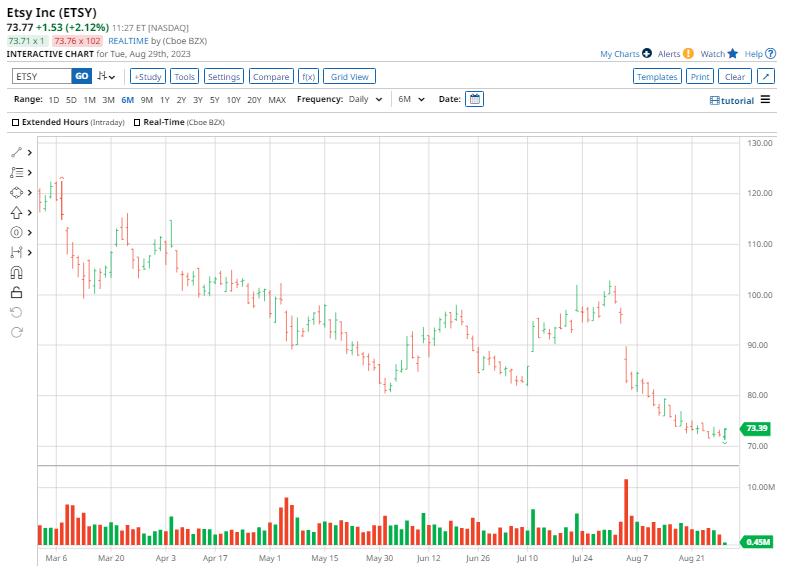Click the ETSY symbol input field
Image resolution: width=793 pixels, height=571 pixels.
(x=41, y=76)
